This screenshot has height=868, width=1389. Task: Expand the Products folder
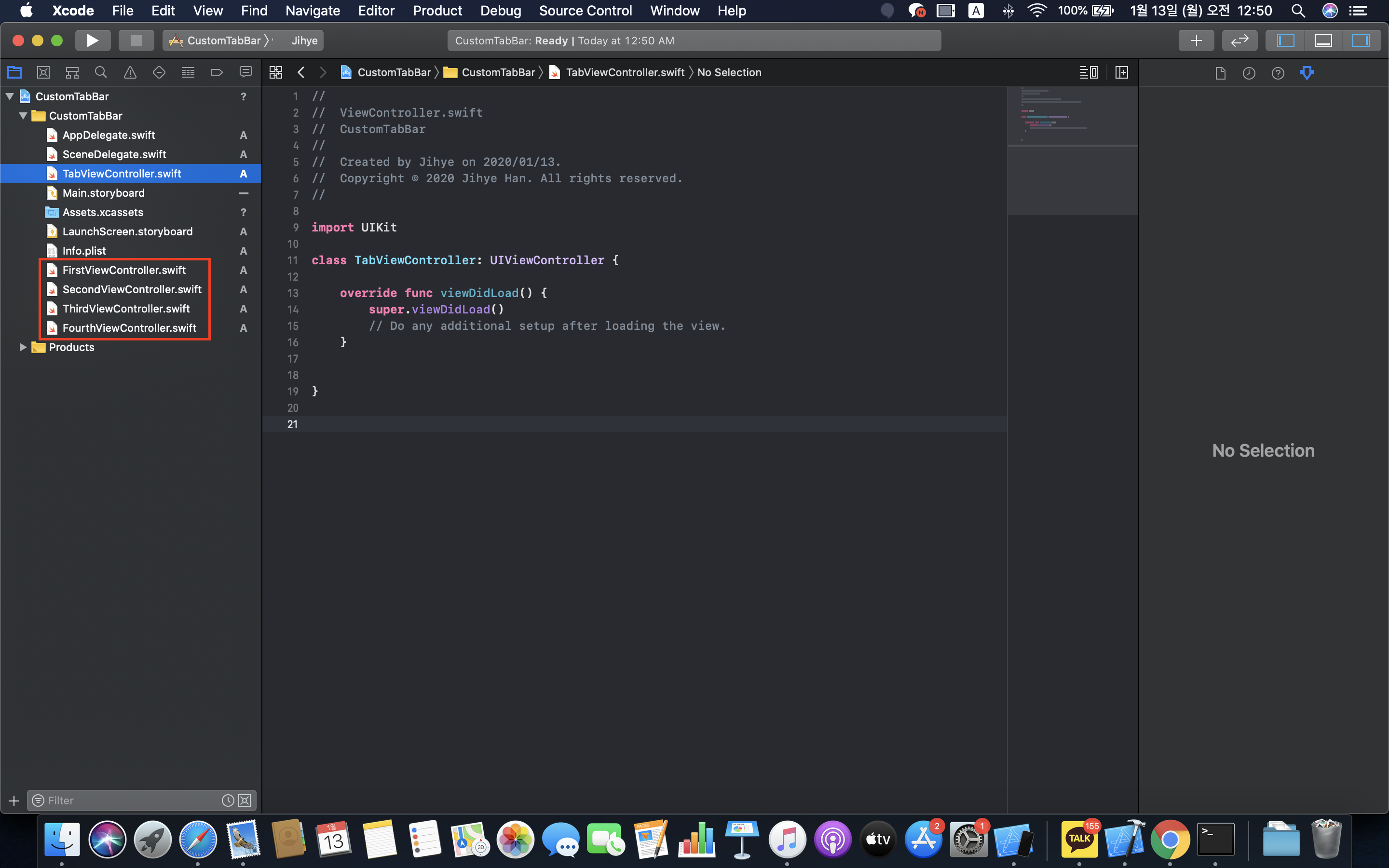click(23, 347)
